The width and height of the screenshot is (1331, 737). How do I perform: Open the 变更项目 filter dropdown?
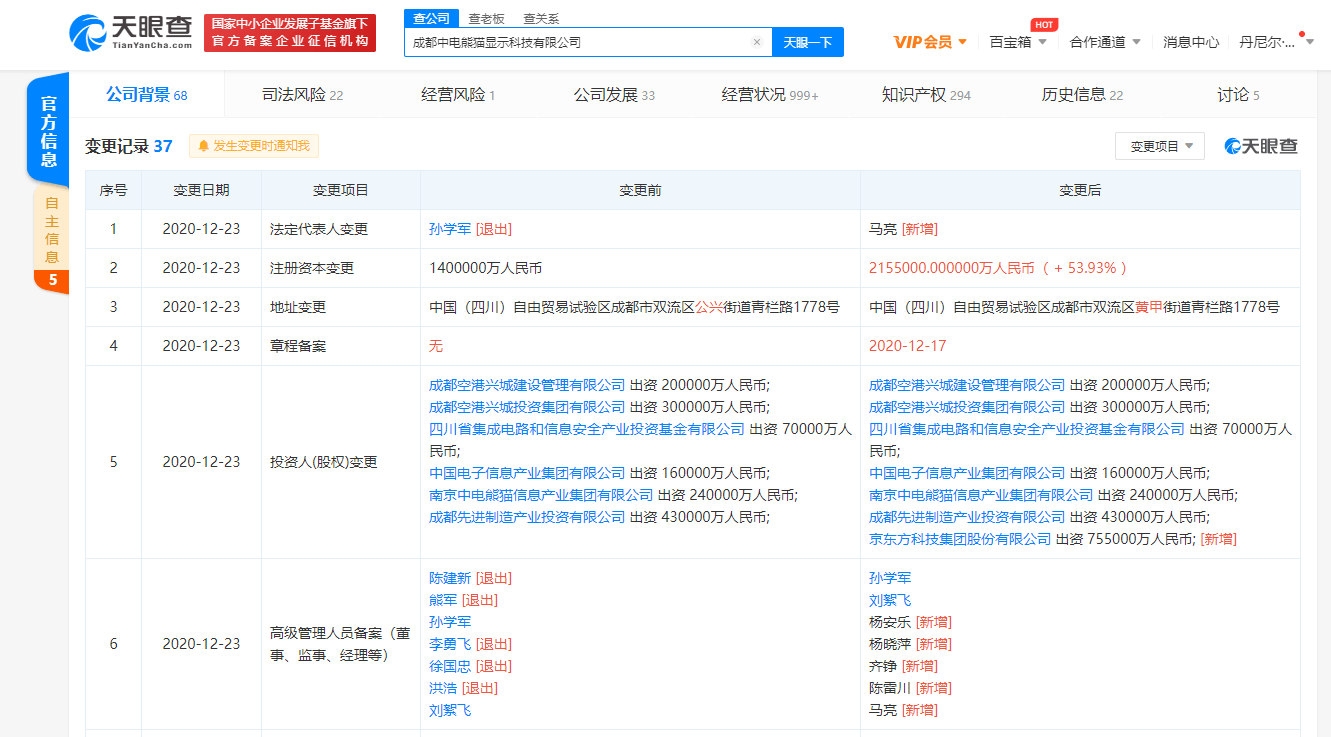point(1159,146)
